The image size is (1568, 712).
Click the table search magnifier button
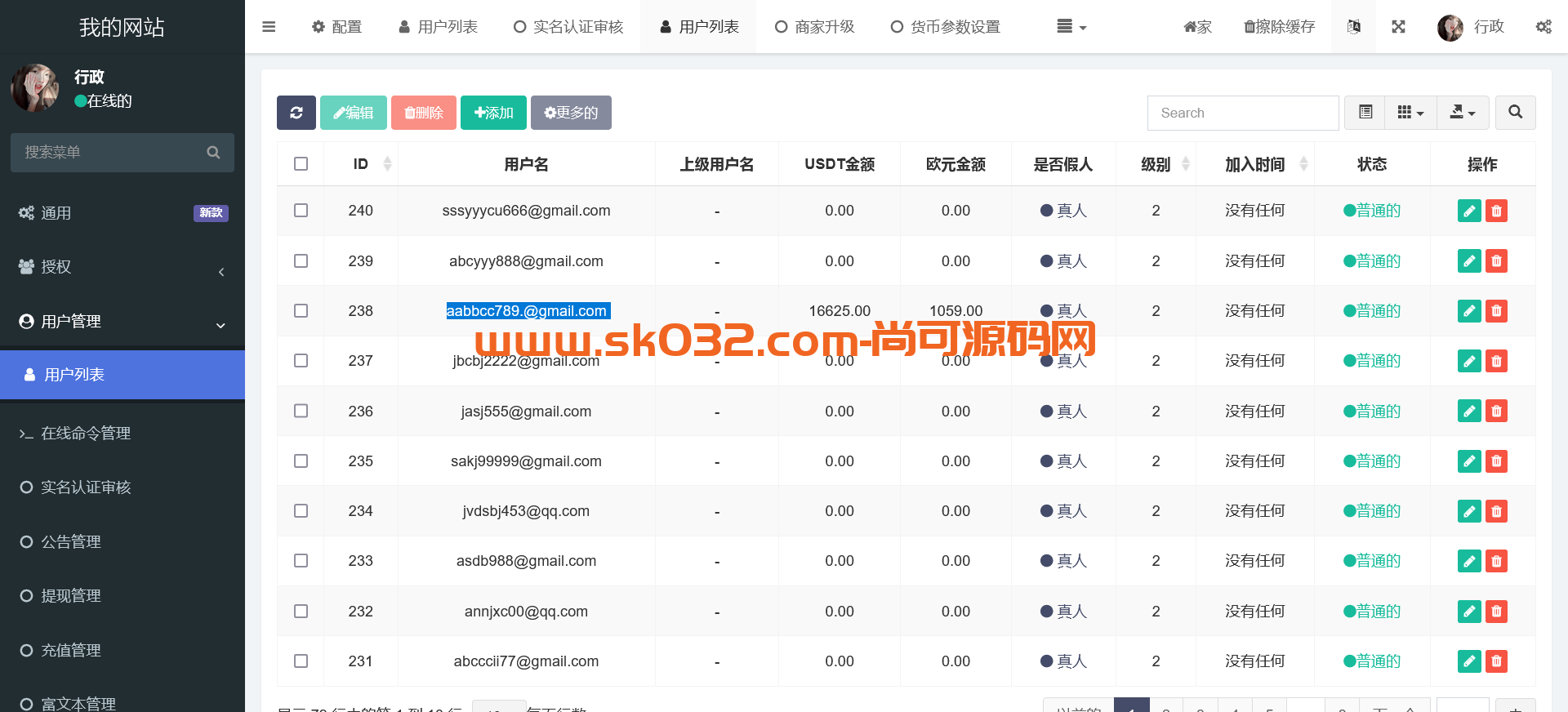(1516, 113)
